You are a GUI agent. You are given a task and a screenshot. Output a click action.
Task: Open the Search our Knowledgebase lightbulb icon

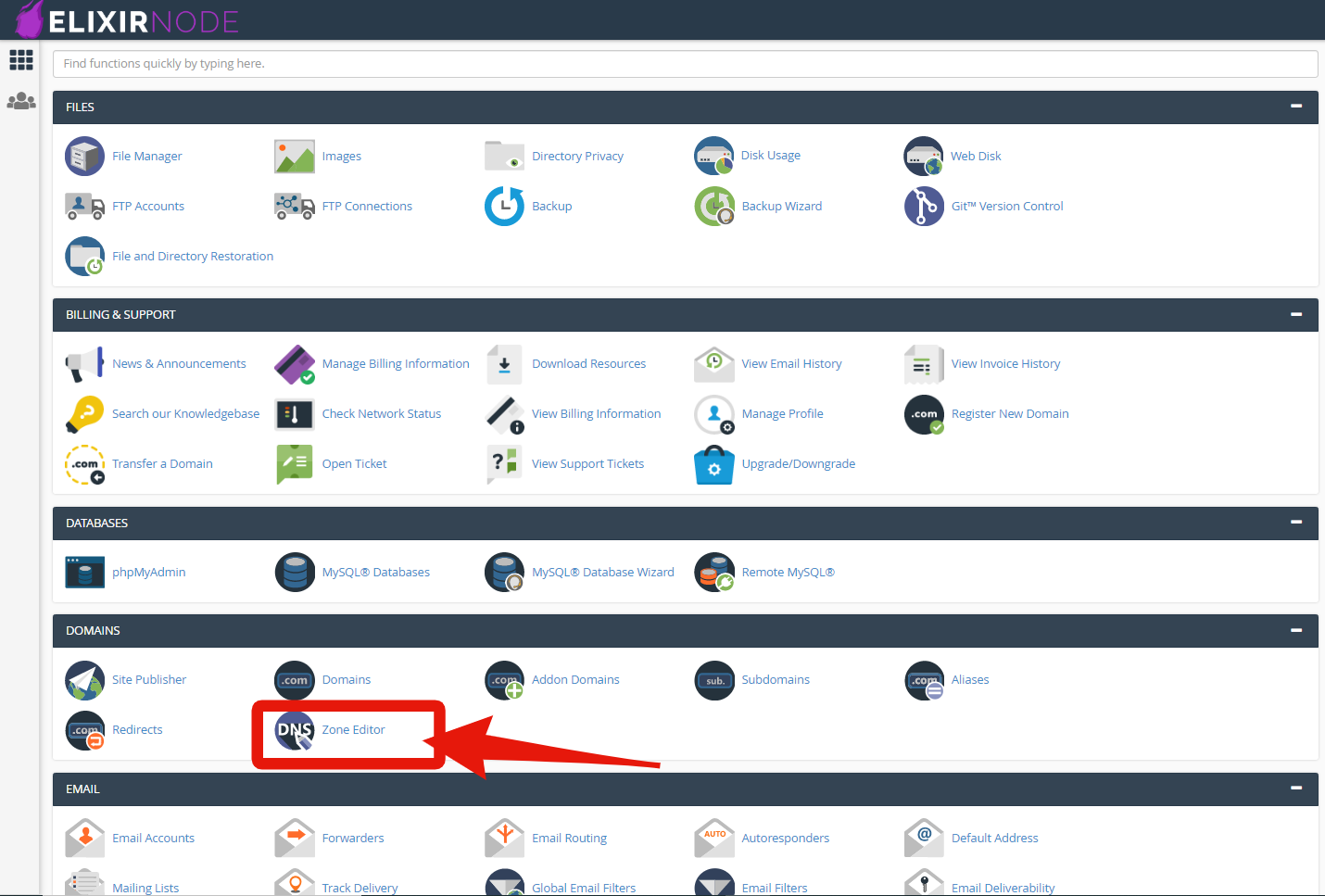[x=84, y=414]
